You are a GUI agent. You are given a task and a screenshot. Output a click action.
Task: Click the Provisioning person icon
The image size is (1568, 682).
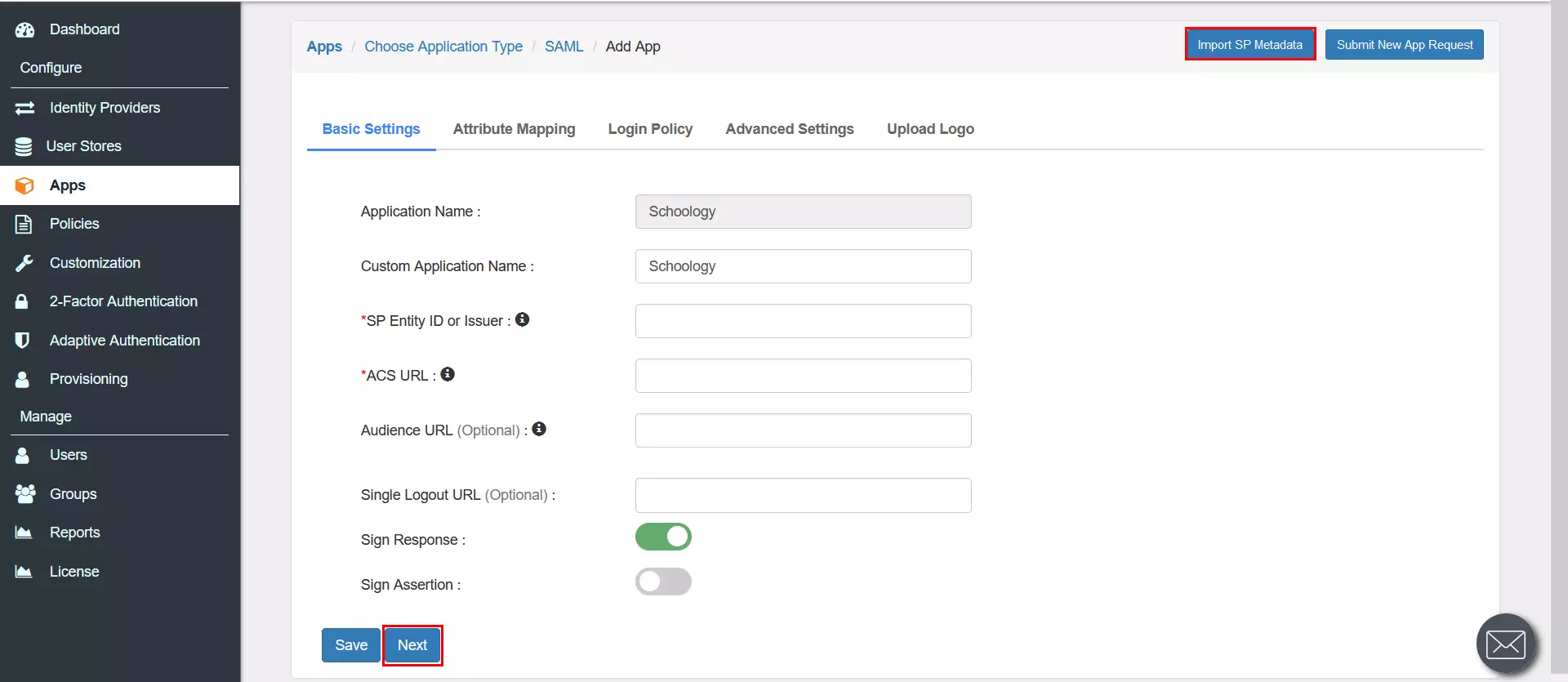(22, 379)
